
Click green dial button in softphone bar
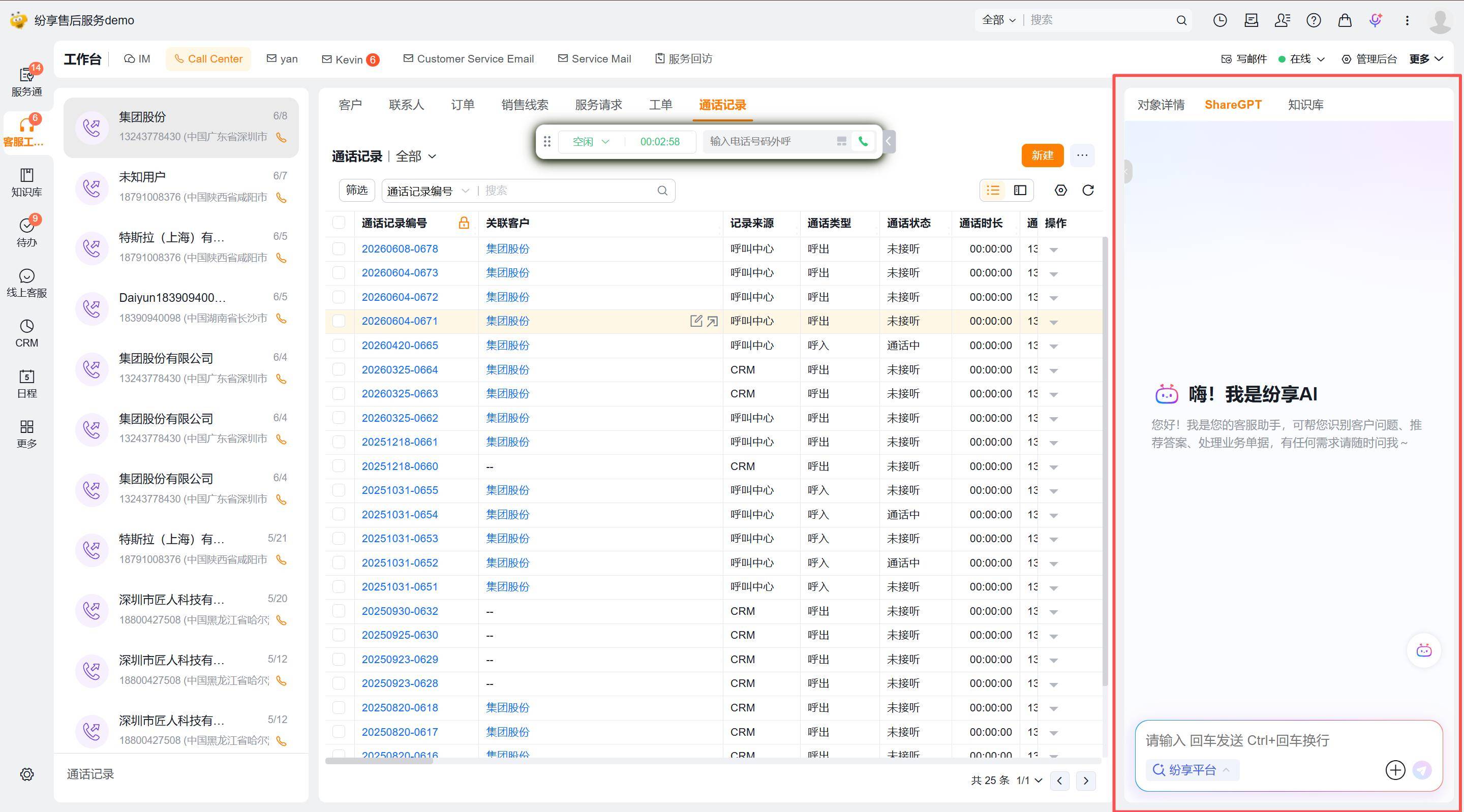pos(863,141)
